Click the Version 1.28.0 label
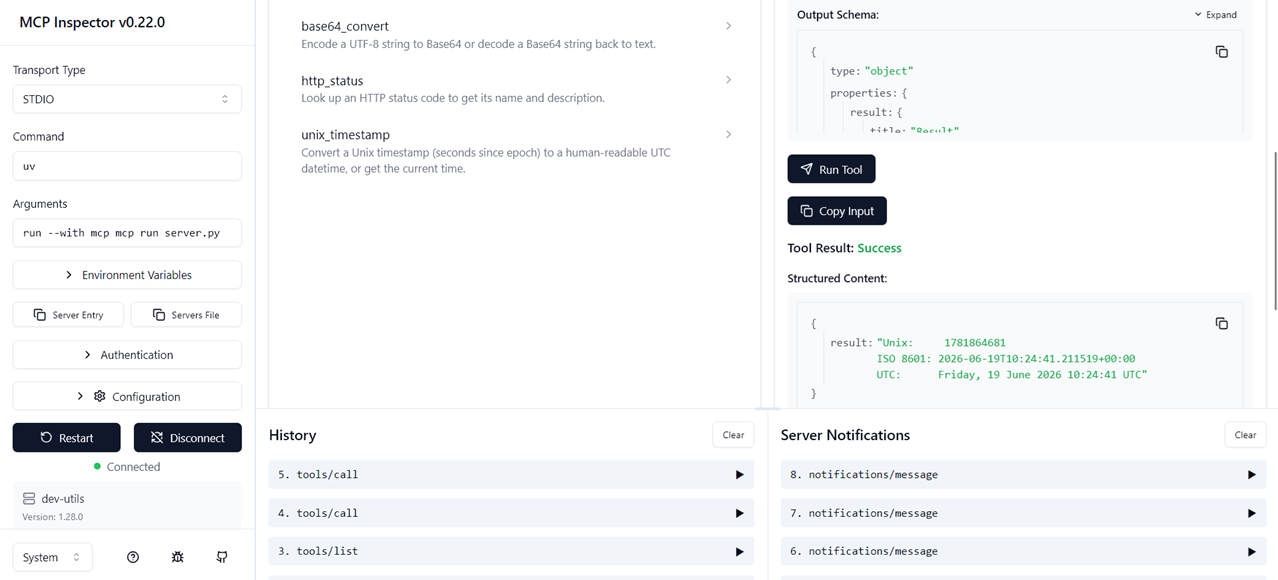Viewport: 1278px width, 580px height. (x=53, y=517)
